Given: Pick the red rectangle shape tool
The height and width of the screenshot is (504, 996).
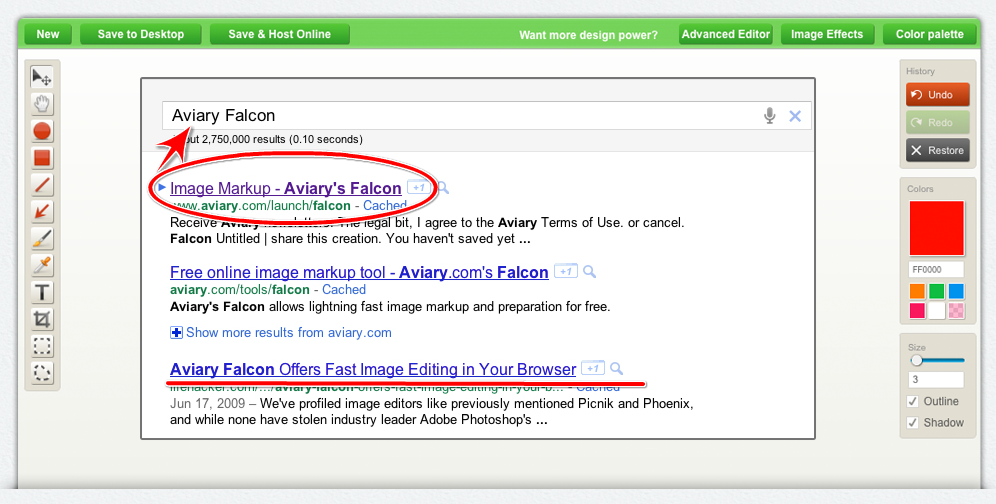Looking at the screenshot, I should (x=42, y=158).
